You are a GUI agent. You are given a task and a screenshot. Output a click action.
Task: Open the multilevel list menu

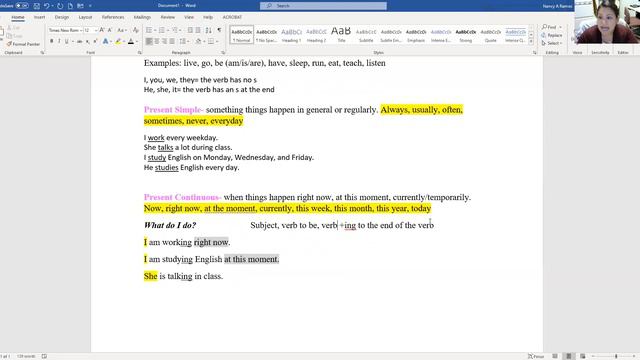coord(175,30)
